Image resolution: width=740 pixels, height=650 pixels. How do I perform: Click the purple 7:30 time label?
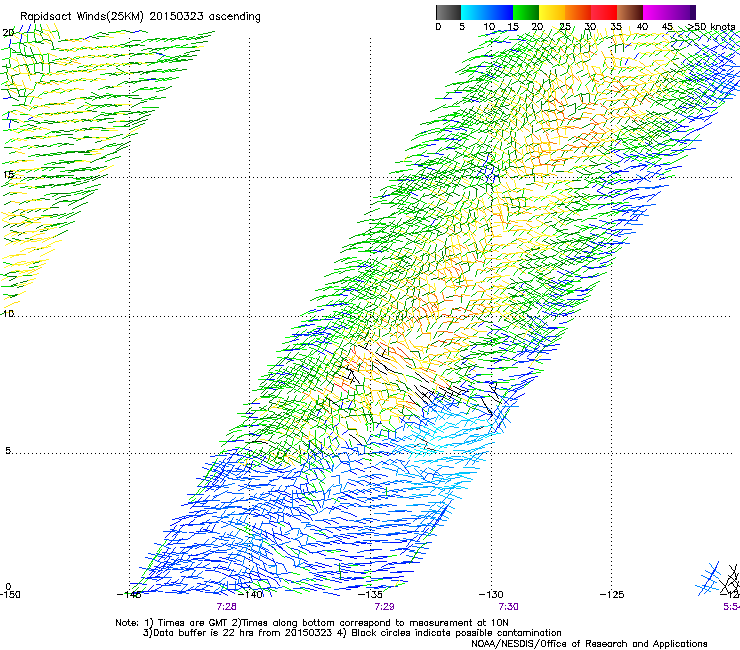point(508,607)
